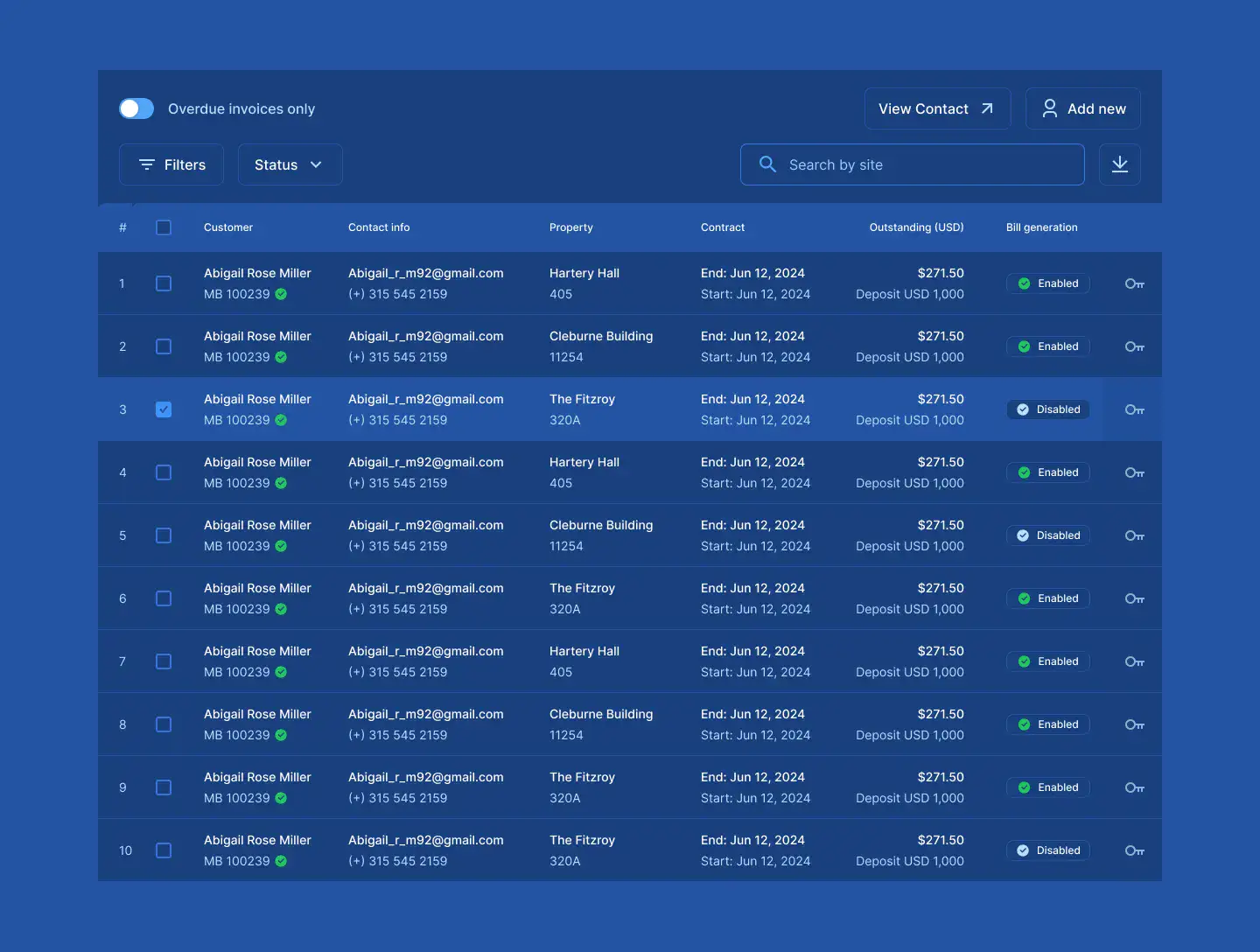Check the checkbox for row 1
The height and width of the screenshot is (952, 1260).
(164, 283)
